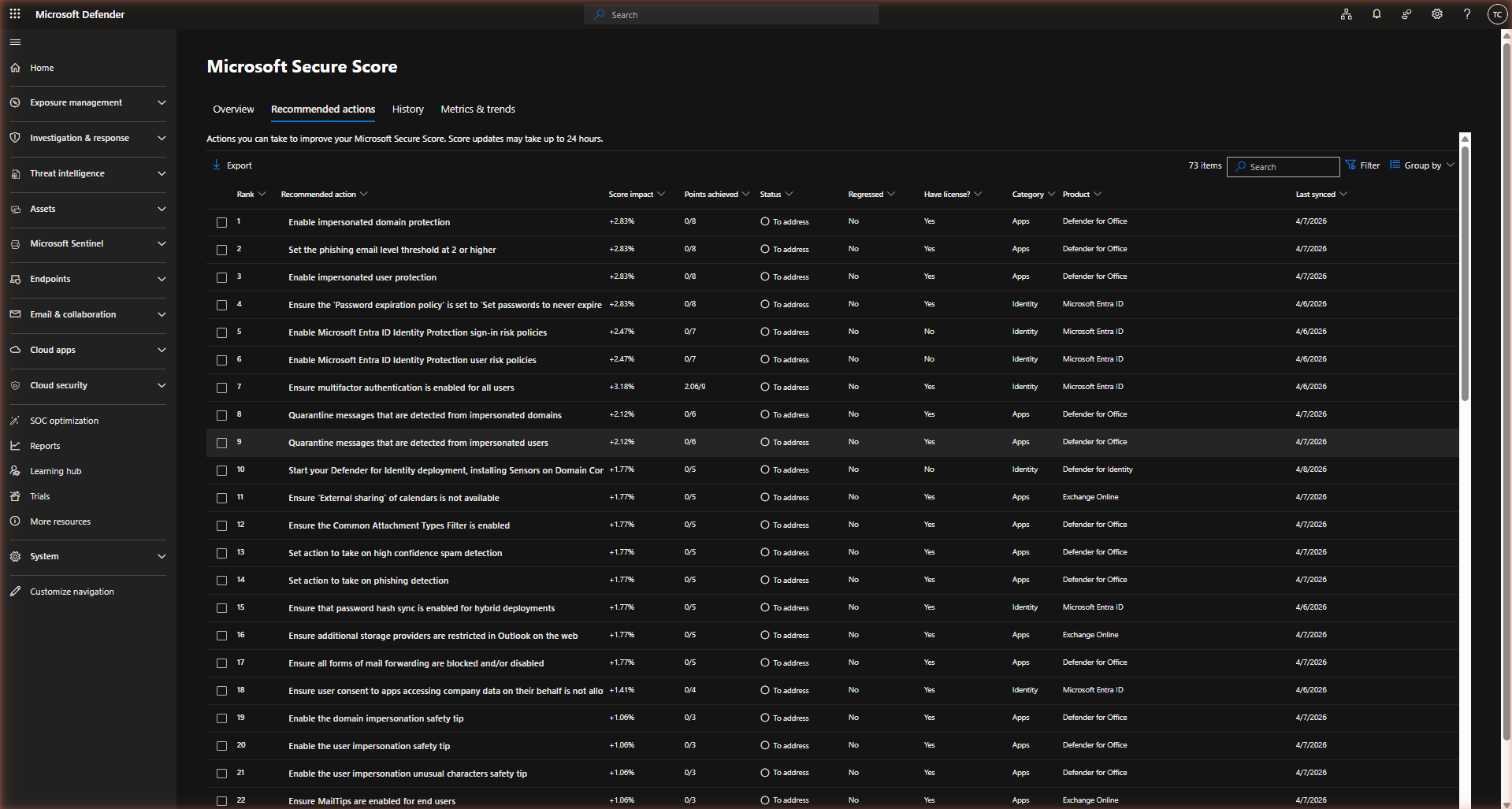
Task: Click the community people icon in top bar
Action: (1406, 14)
